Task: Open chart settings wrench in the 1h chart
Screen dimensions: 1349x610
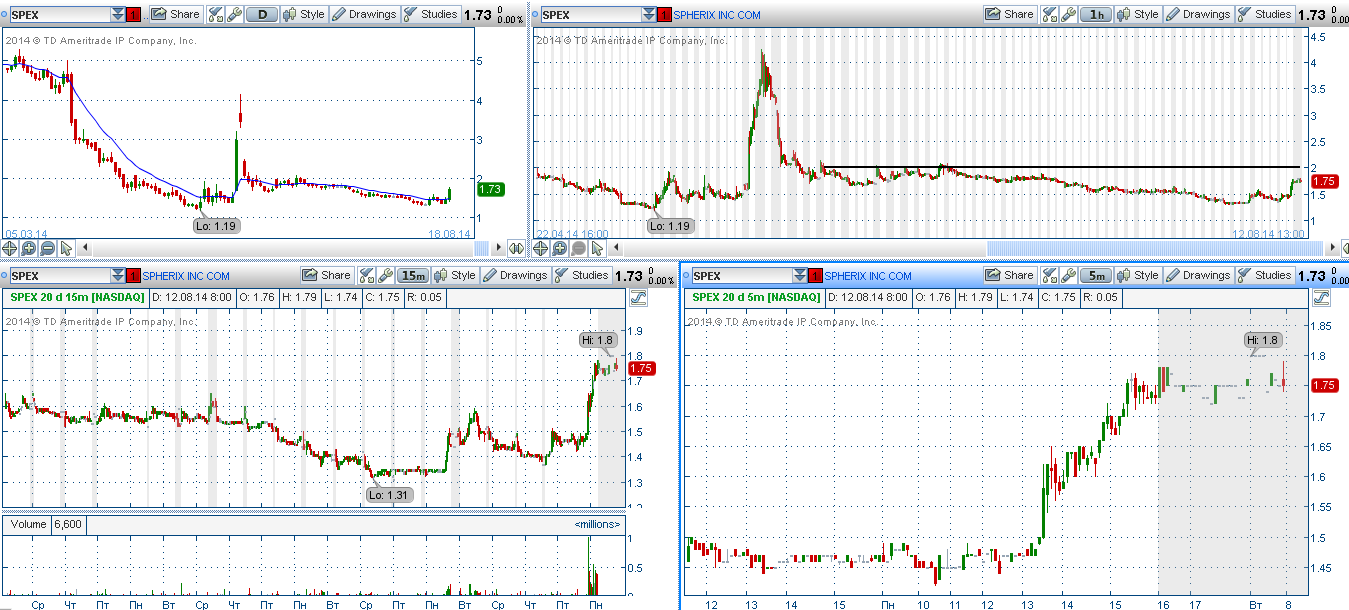Action: (1067, 15)
